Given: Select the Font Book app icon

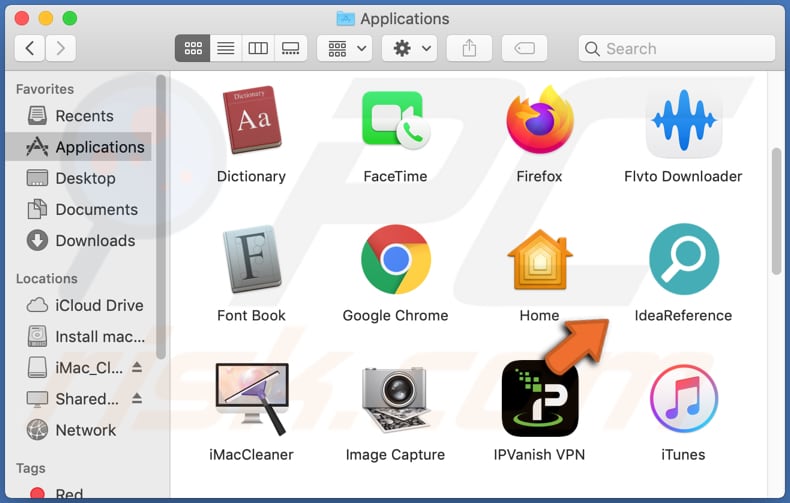Looking at the screenshot, I should (x=251, y=259).
